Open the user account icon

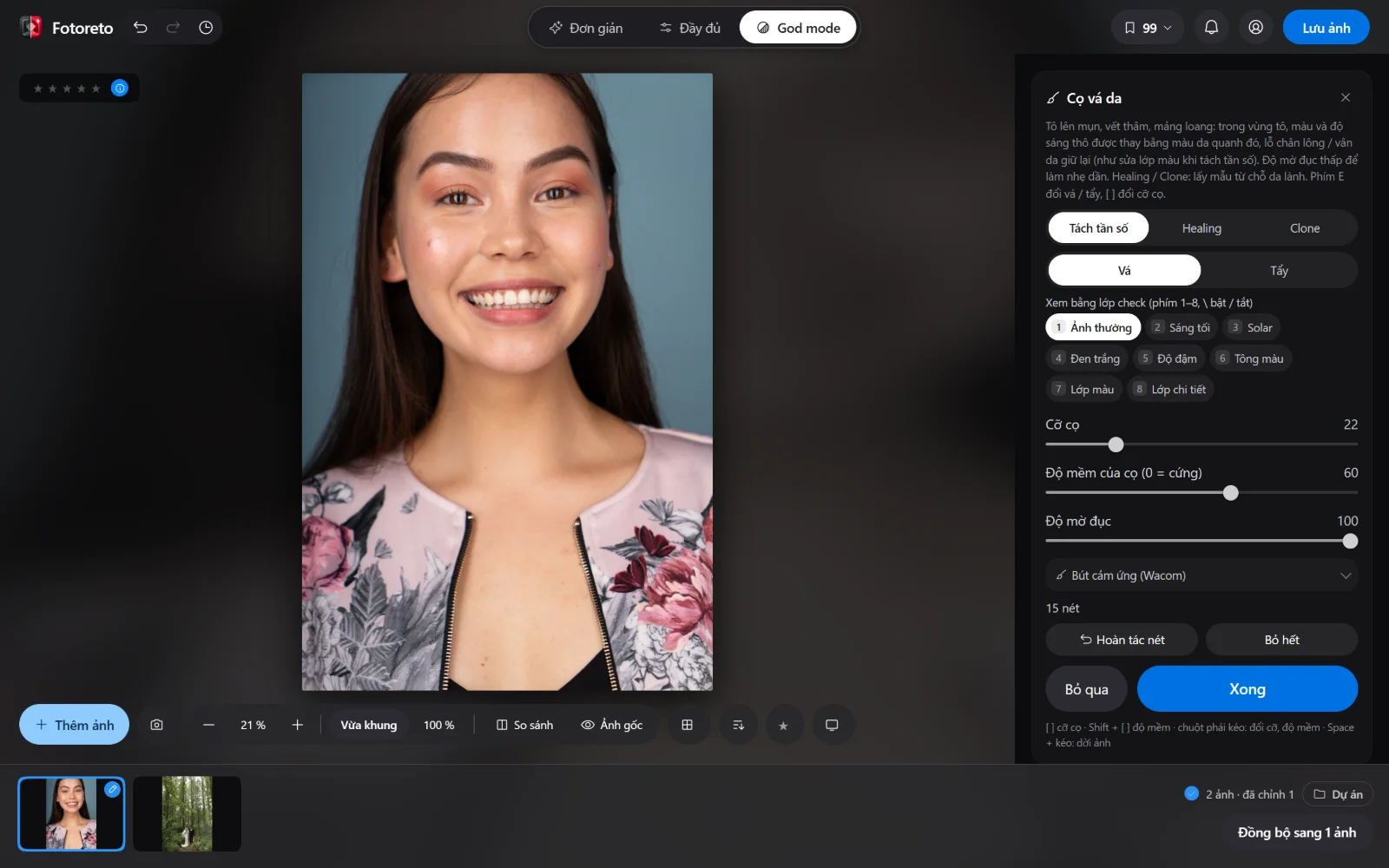coord(1255,28)
